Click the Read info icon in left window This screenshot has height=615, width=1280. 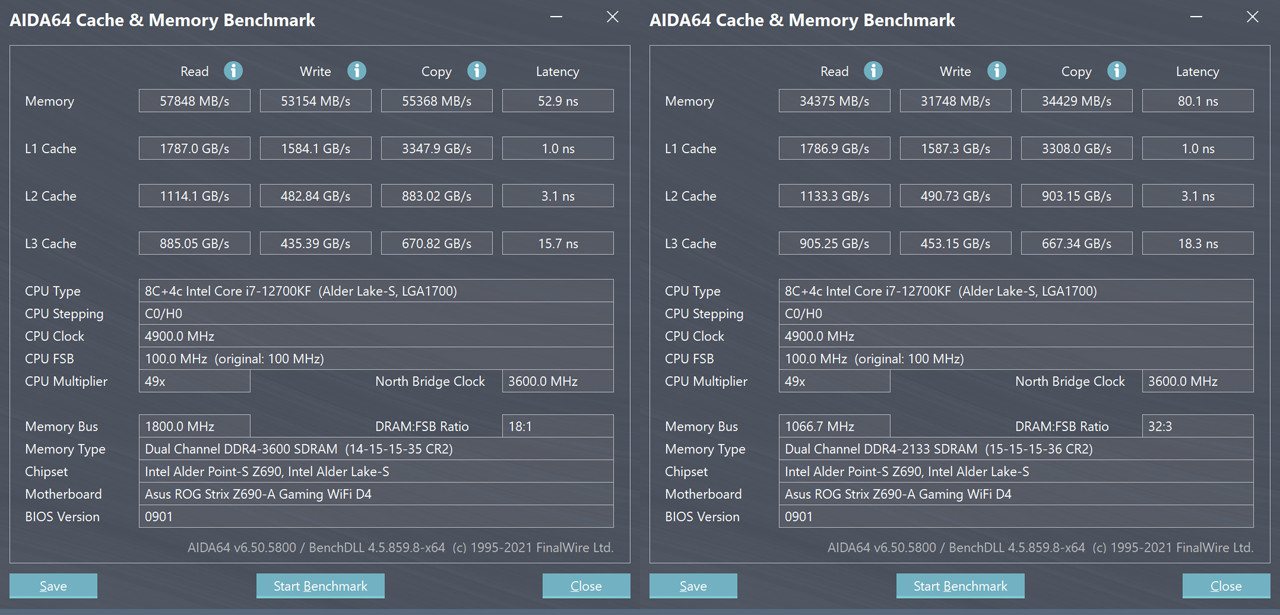click(233, 71)
